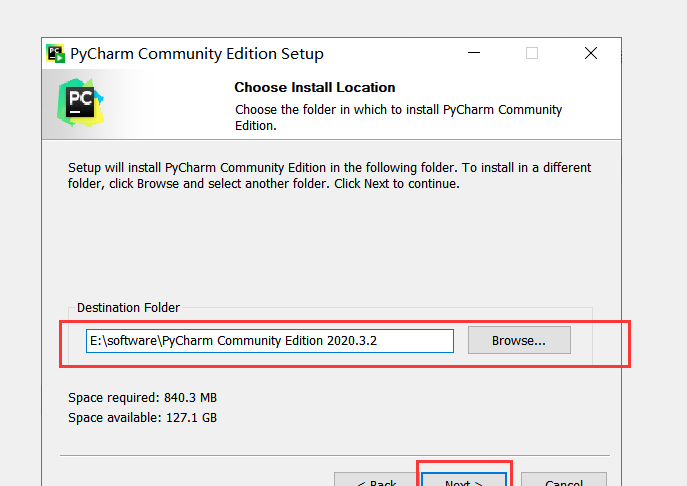Click the "PyCharm Community Edition Setup" window title
This screenshot has height=486, width=687.
pos(197,54)
